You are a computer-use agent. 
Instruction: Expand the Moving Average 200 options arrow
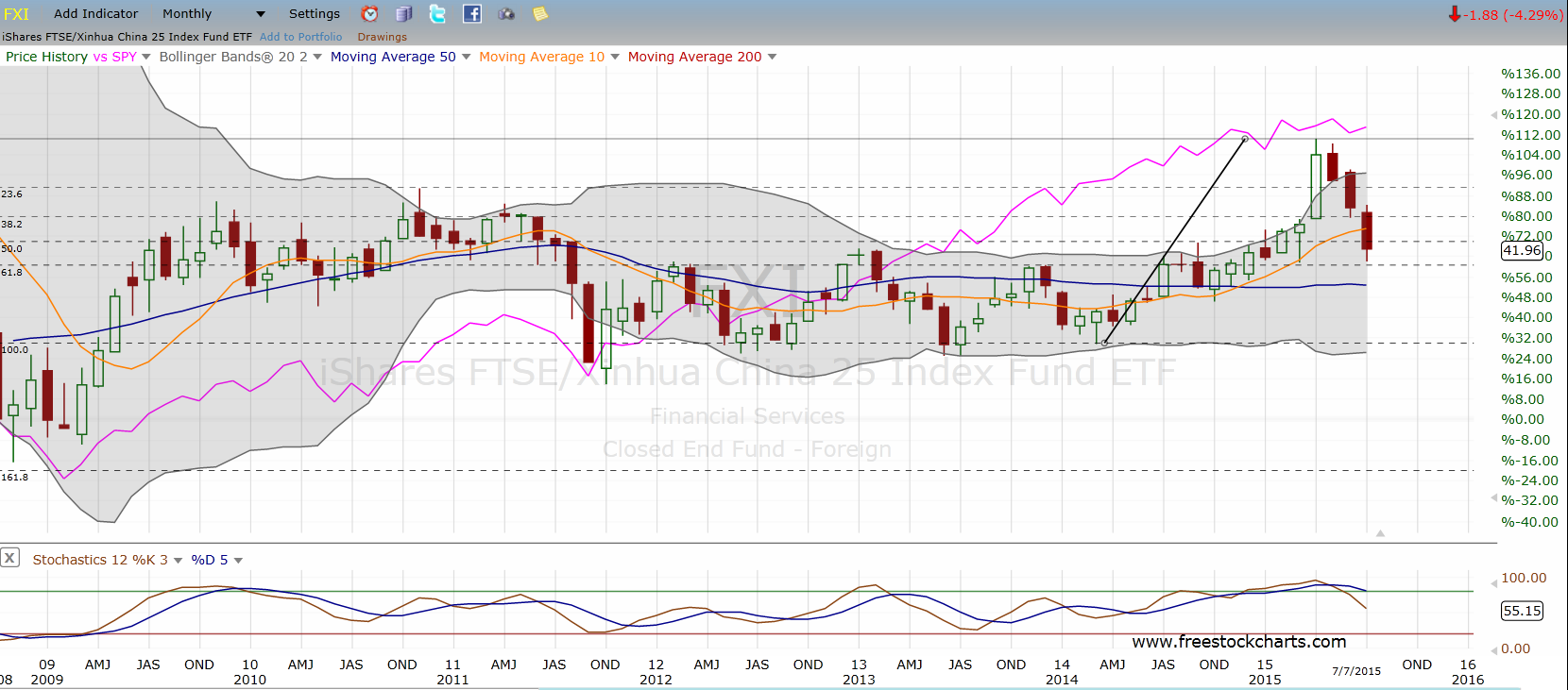click(x=772, y=58)
